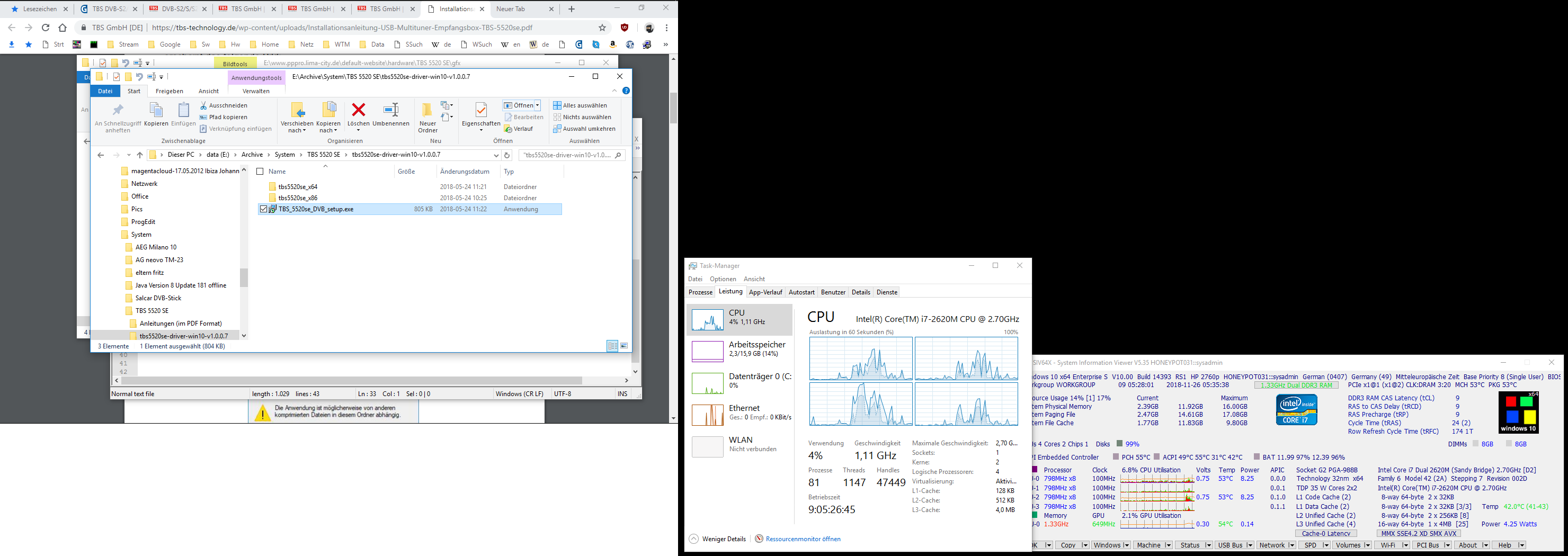Click the 1.33GHz Dual DDR3 RAM button
1568x556 pixels.
(x=1297, y=385)
